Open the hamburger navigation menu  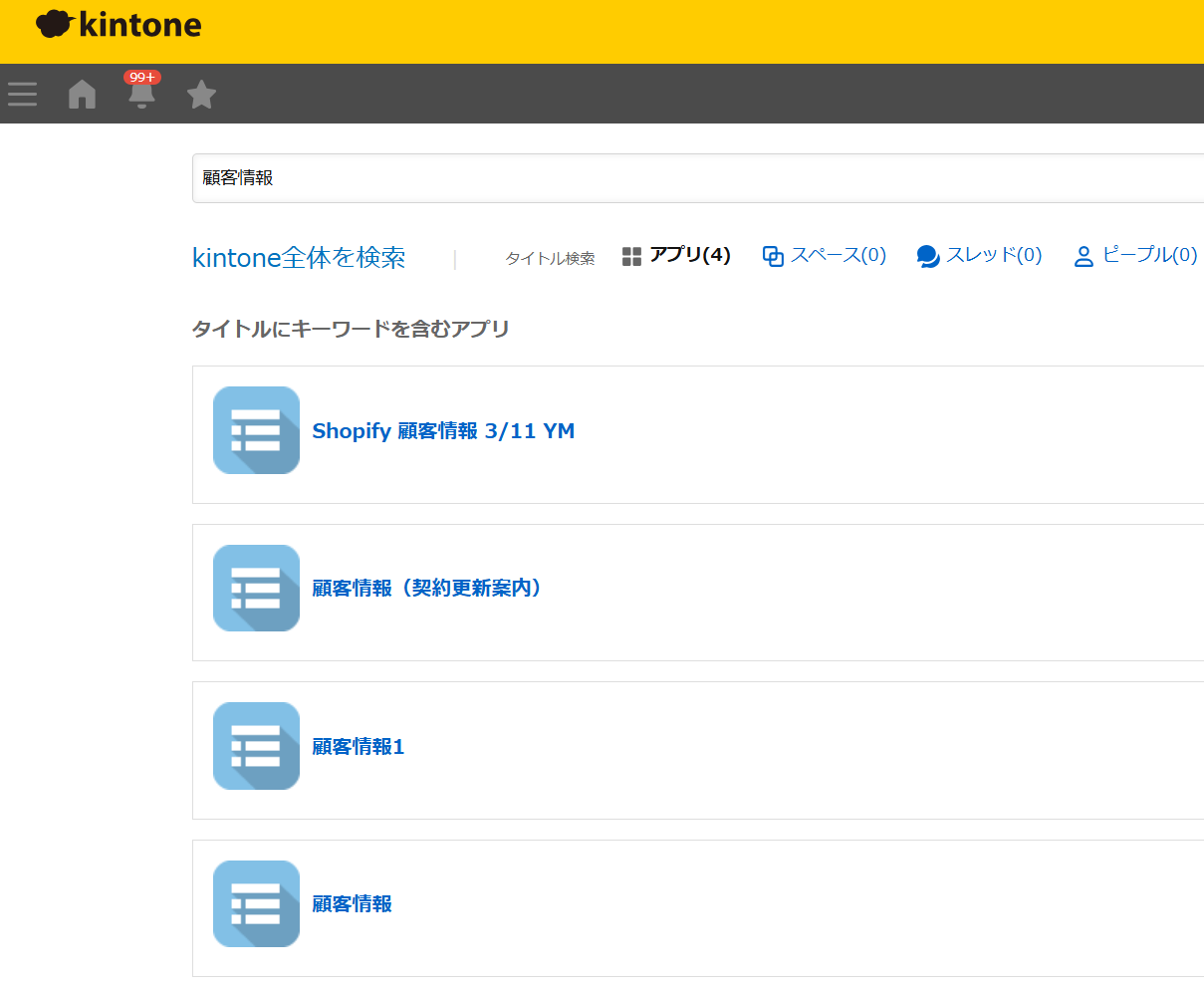coord(23,95)
